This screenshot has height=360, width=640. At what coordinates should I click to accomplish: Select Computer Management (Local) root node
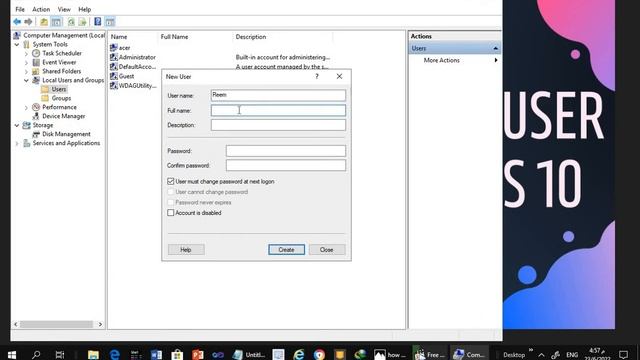tap(59, 36)
